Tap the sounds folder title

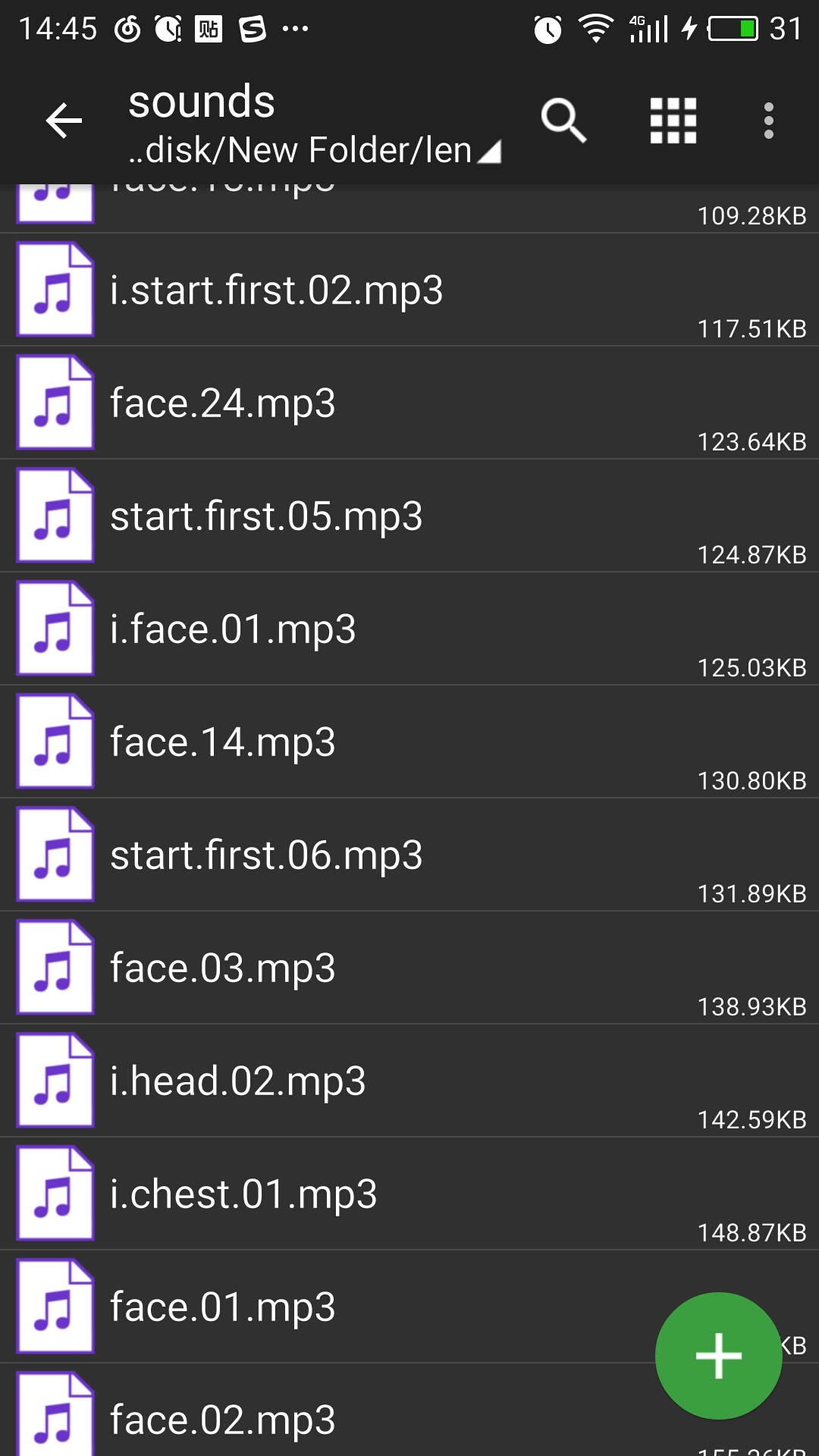[202, 102]
